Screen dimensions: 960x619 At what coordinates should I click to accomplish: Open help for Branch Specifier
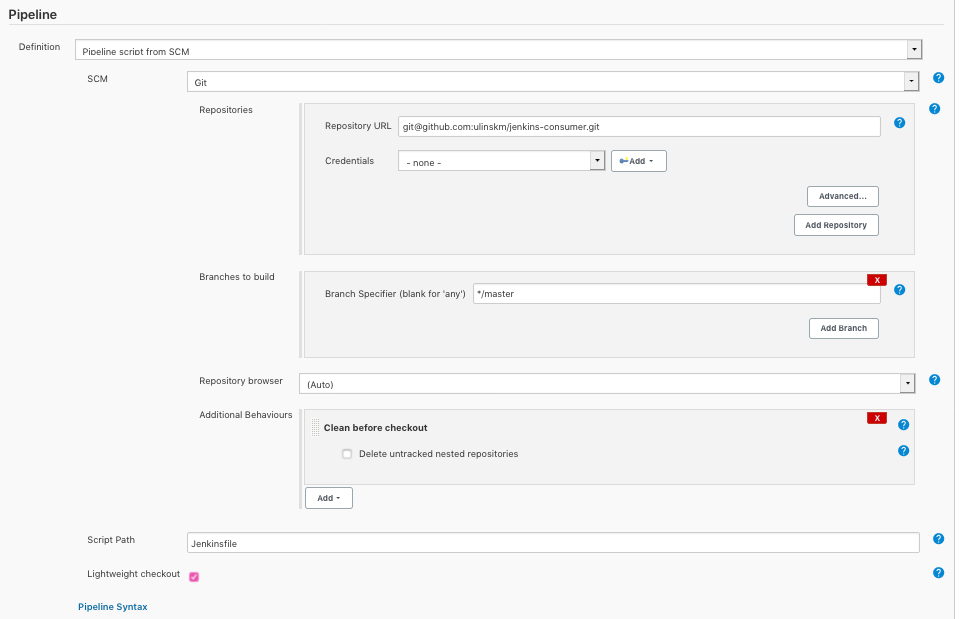pyautogui.click(x=899, y=288)
